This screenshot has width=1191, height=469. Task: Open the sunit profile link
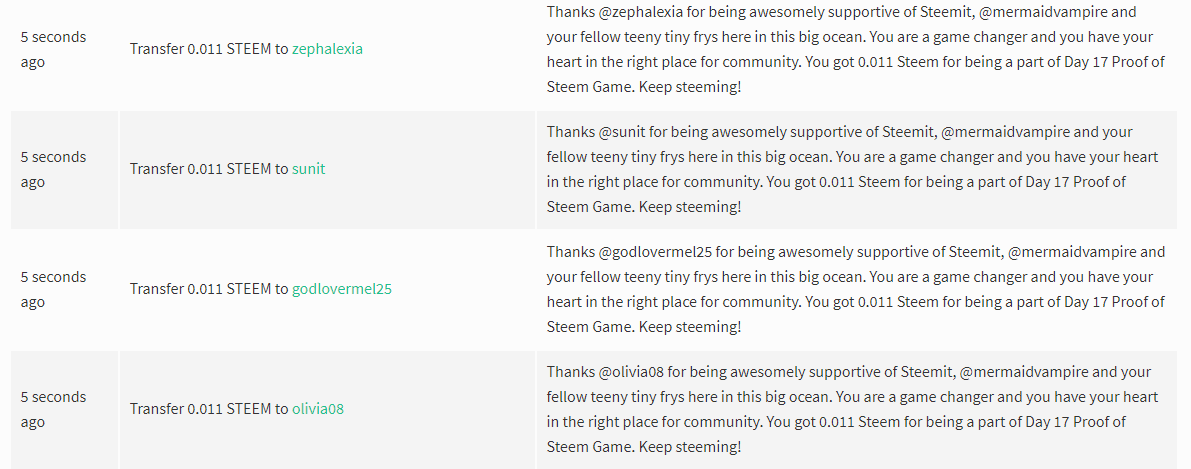tap(308, 169)
